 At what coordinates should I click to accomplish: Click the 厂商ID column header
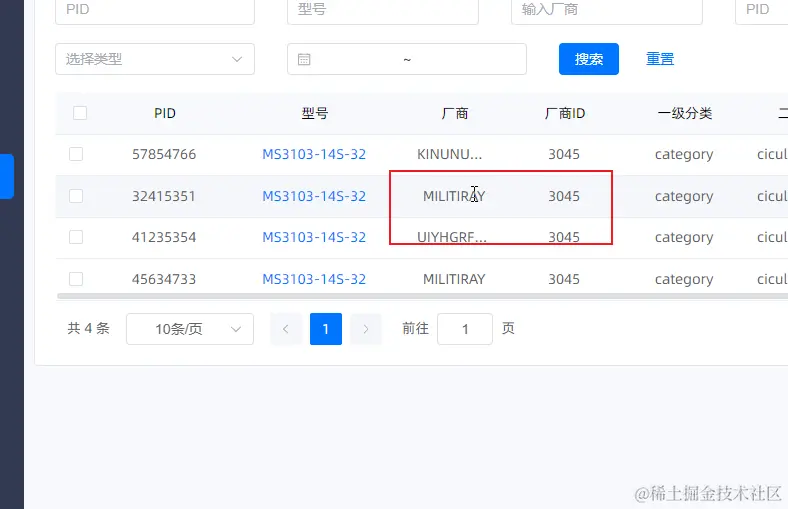click(x=565, y=113)
